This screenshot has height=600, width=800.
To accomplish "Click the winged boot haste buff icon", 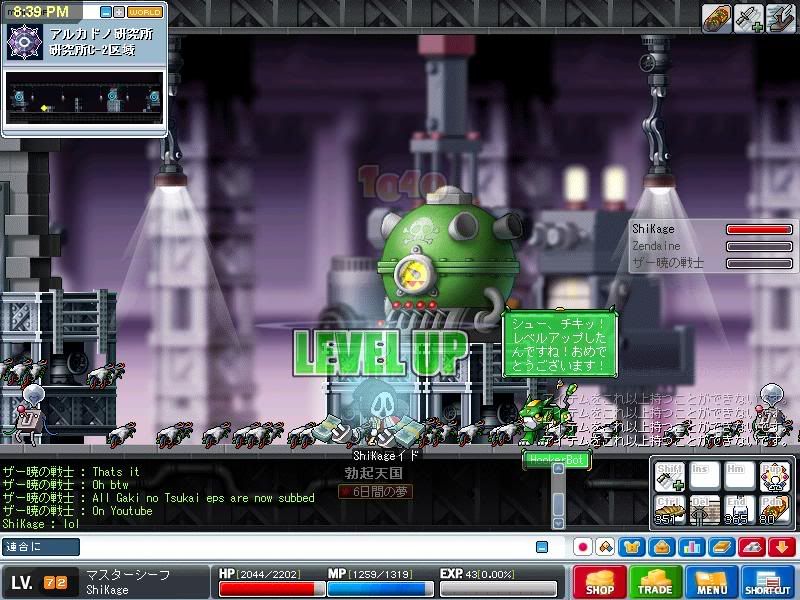I will tap(781, 18).
